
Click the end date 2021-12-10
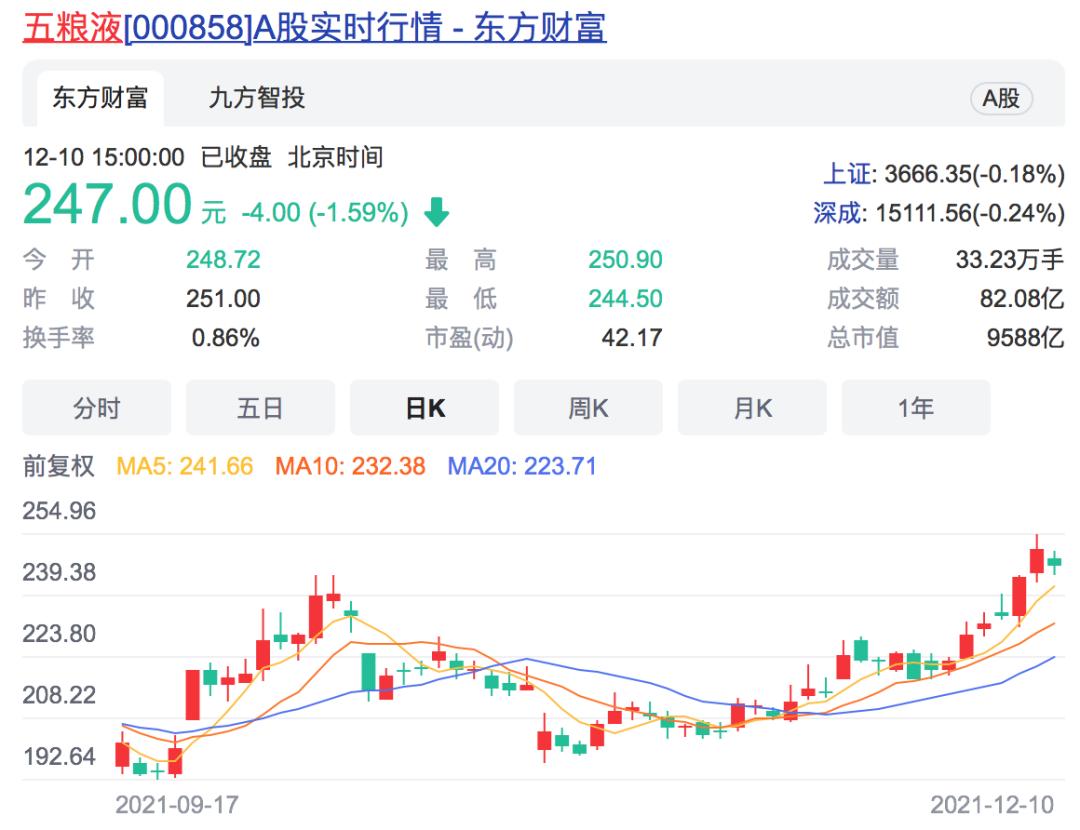click(x=992, y=805)
